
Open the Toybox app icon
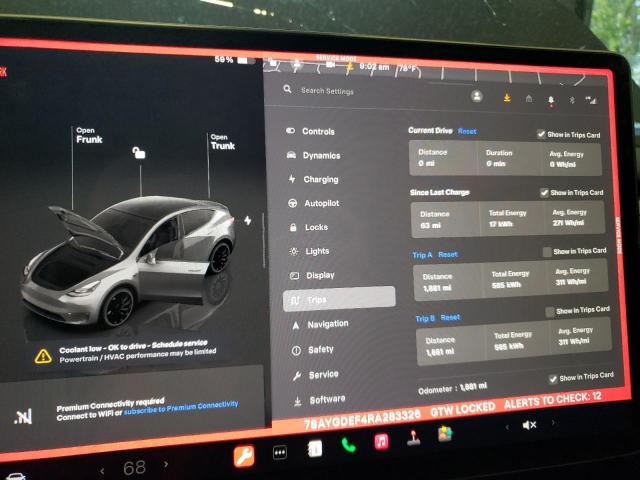point(446,434)
